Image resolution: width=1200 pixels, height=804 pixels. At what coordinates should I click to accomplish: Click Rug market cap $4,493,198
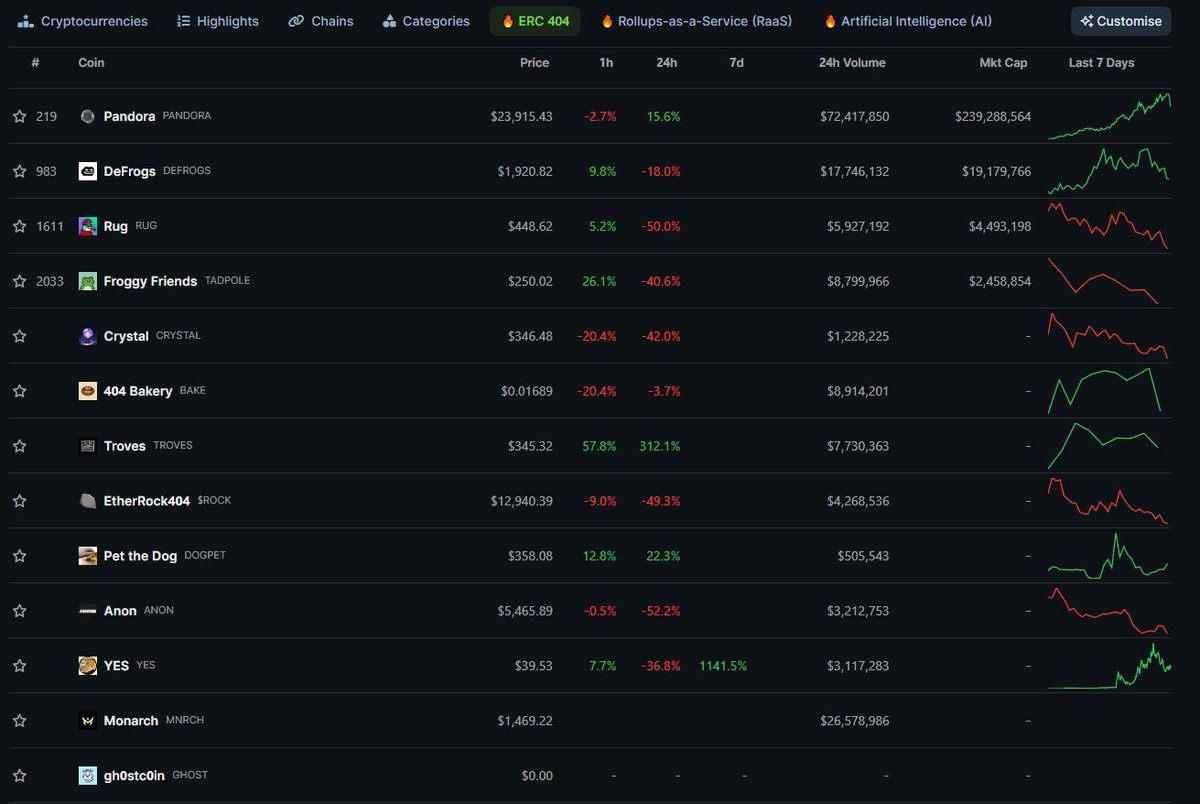pyautogui.click(x=1000, y=226)
